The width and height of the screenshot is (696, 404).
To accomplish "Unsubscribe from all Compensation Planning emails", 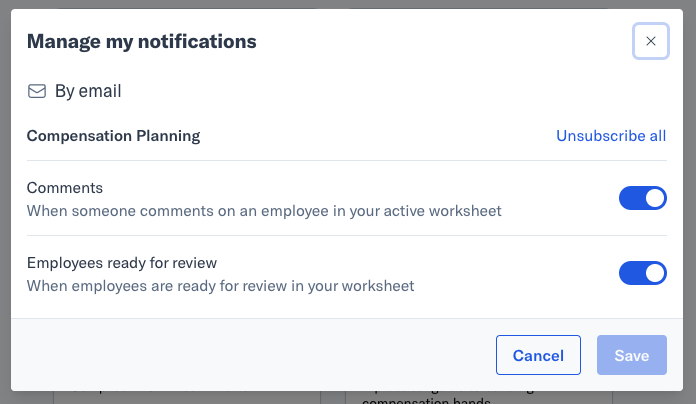I will tap(611, 136).
